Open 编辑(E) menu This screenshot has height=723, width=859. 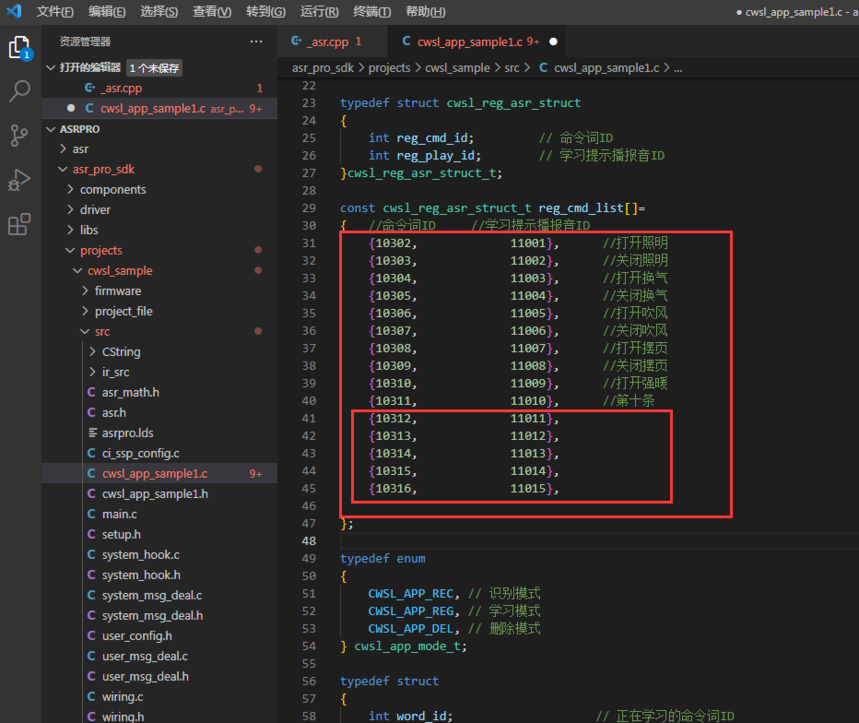[x=107, y=12]
